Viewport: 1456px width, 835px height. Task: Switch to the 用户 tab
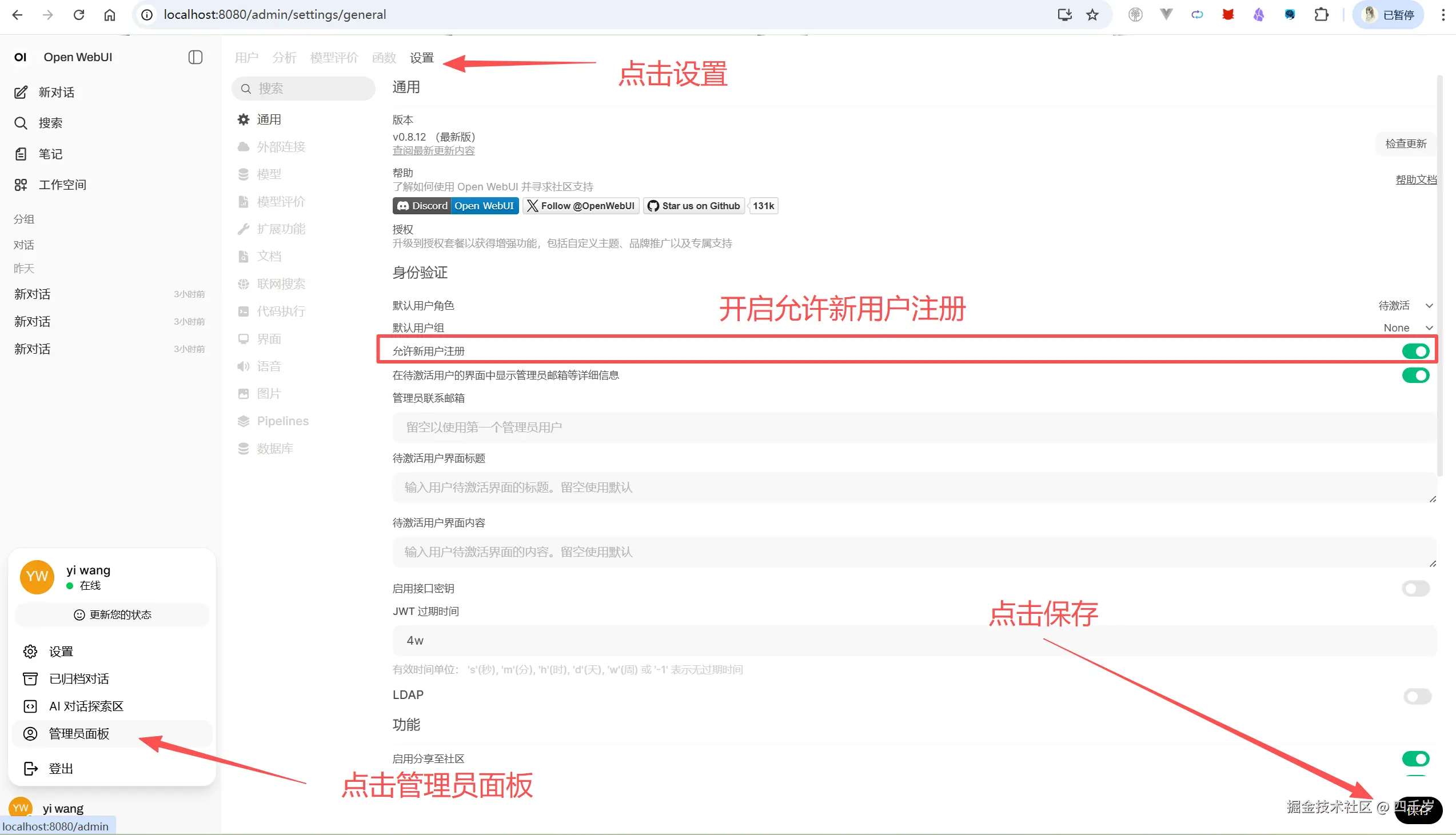[246, 57]
